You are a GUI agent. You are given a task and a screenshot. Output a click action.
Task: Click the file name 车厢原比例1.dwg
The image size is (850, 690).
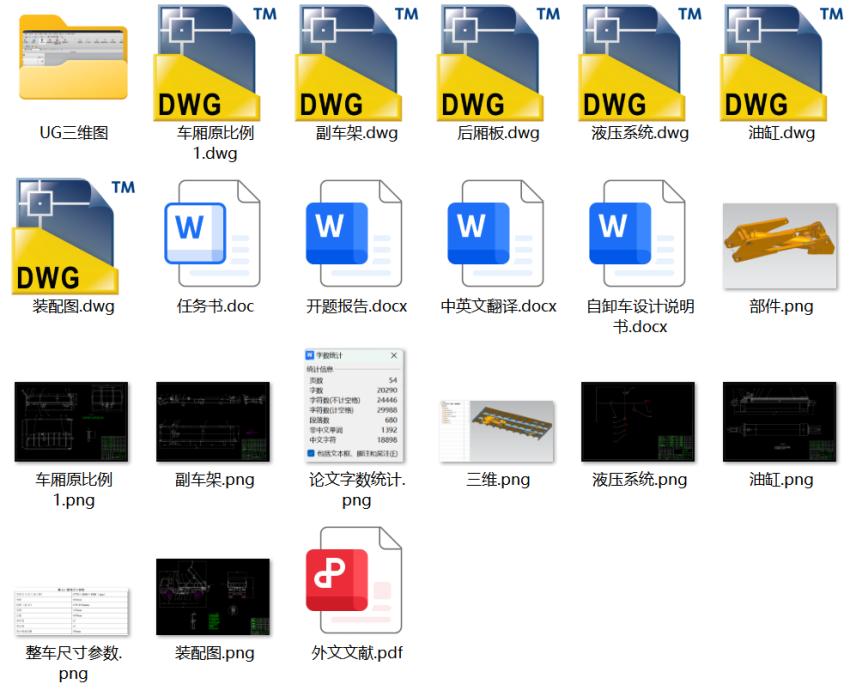point(215,143)
